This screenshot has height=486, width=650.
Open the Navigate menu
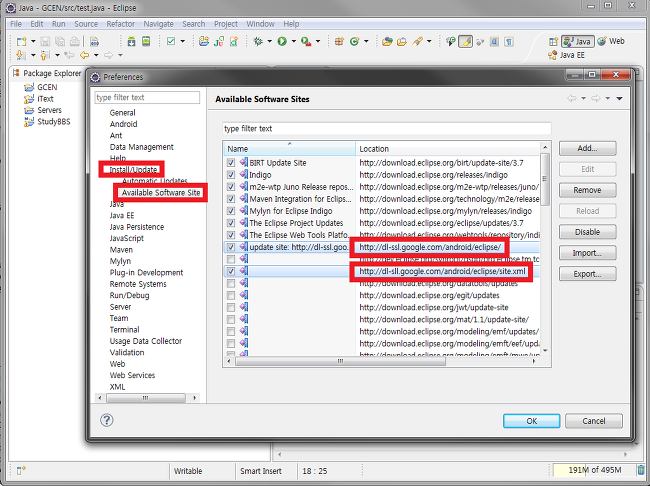[x=158, y=24]
